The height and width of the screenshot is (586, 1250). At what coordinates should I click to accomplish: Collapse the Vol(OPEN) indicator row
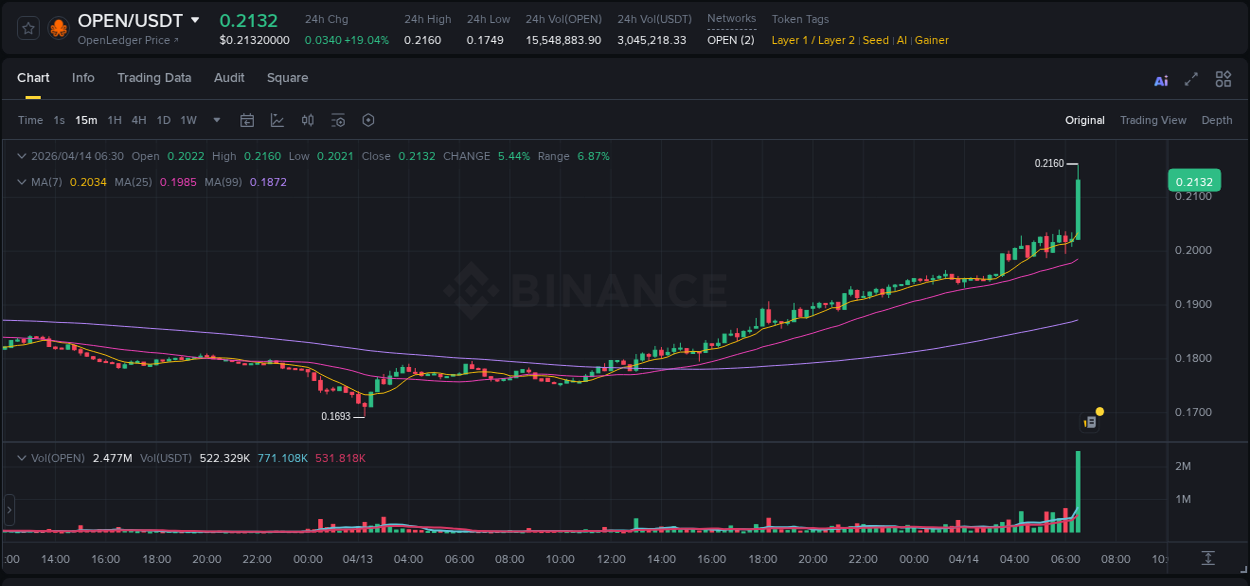click(x=22, y=457)
